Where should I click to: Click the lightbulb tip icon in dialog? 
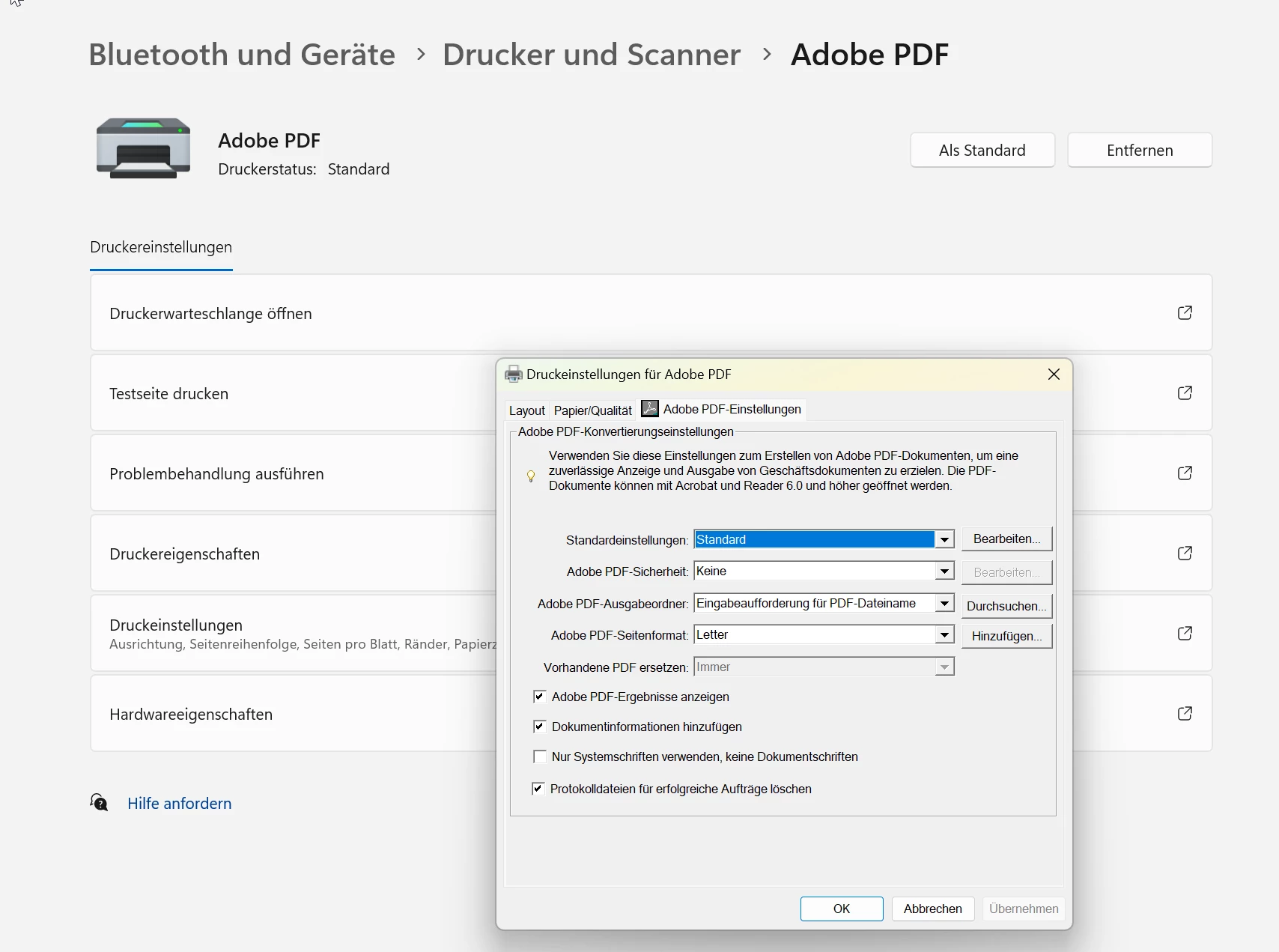[x=531, y=476]
